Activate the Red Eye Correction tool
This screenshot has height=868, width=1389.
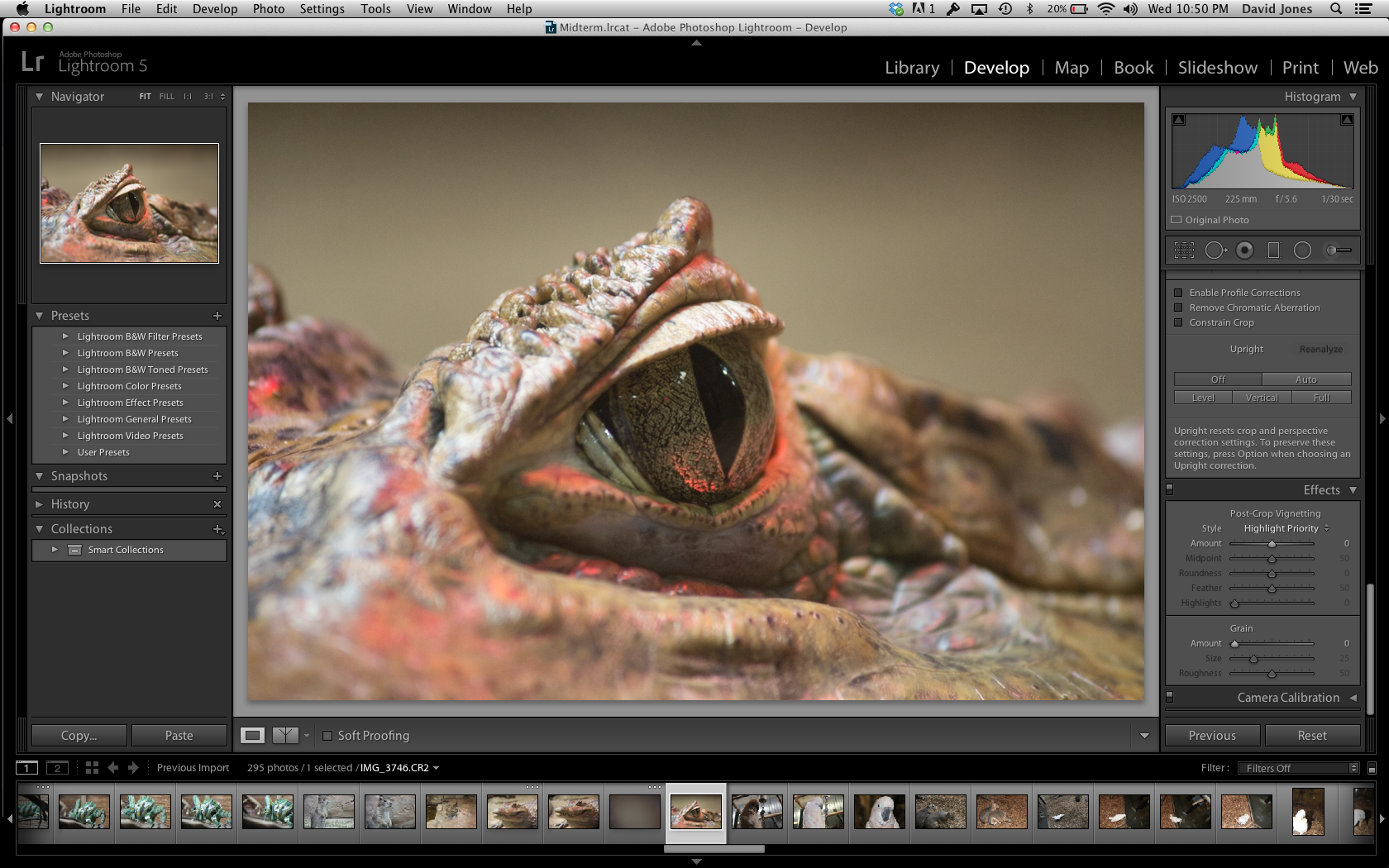[1244, 250]
